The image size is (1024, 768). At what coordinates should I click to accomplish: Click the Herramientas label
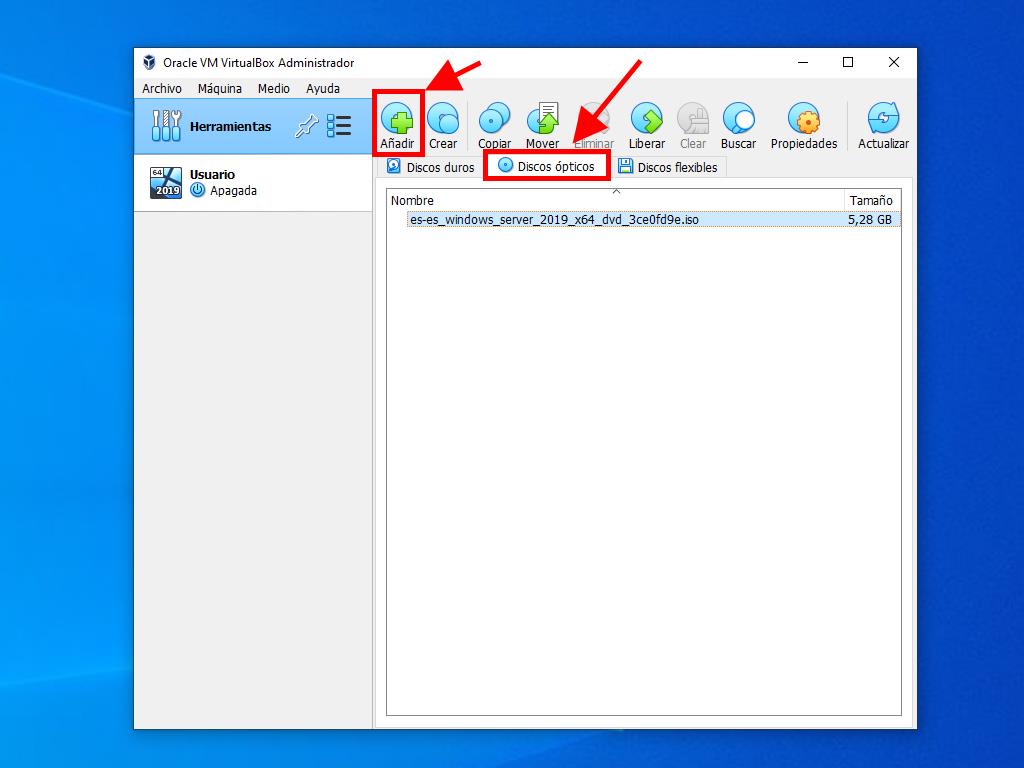coord(231,126)
